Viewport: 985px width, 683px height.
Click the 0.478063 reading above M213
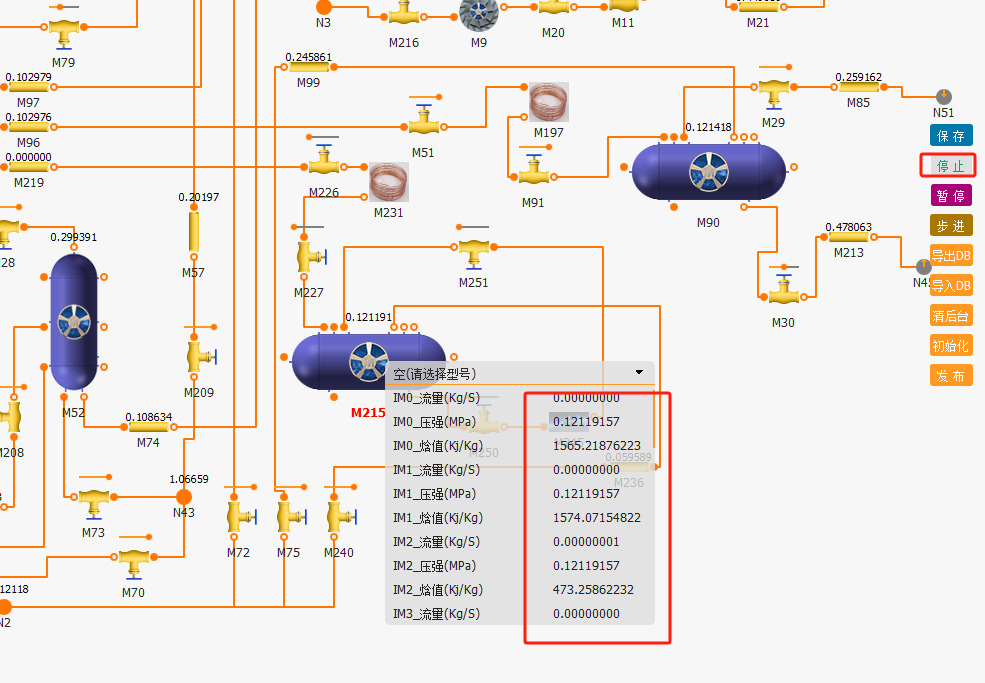coord(849,227)
